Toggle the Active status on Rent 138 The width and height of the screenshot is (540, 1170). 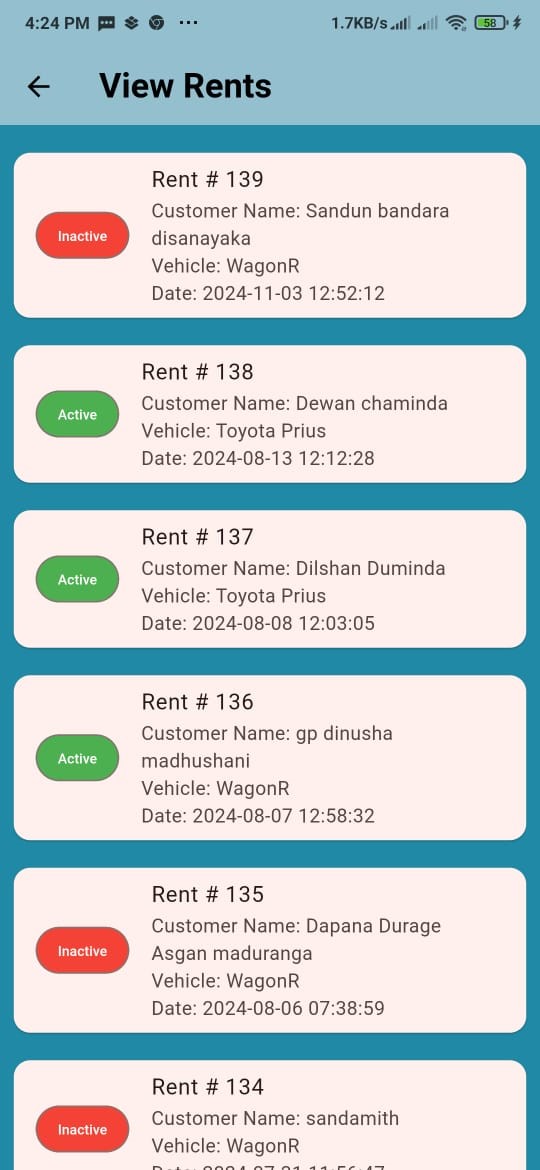(x=78, y=414)
